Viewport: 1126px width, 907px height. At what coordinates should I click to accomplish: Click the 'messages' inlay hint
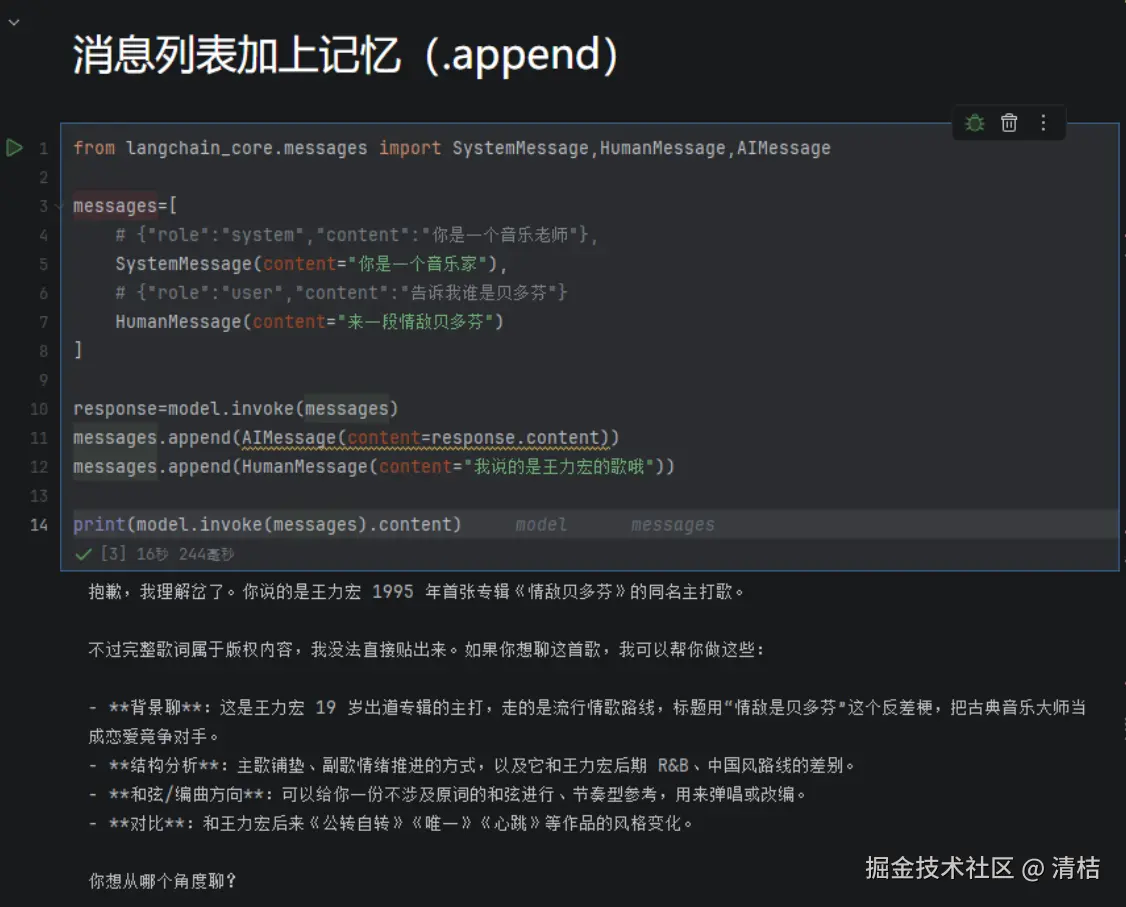(x=673, y=525)
